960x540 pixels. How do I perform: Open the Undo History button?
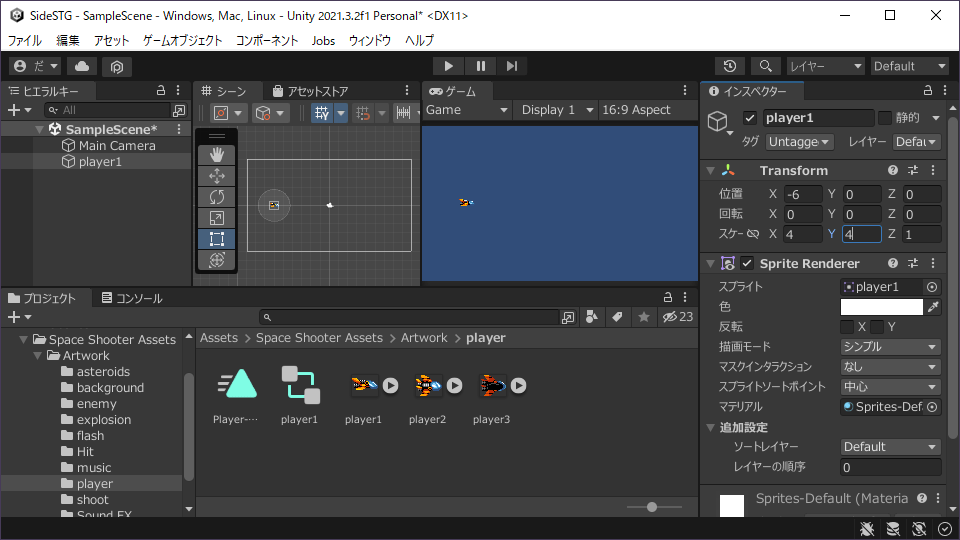pos(730,66)
